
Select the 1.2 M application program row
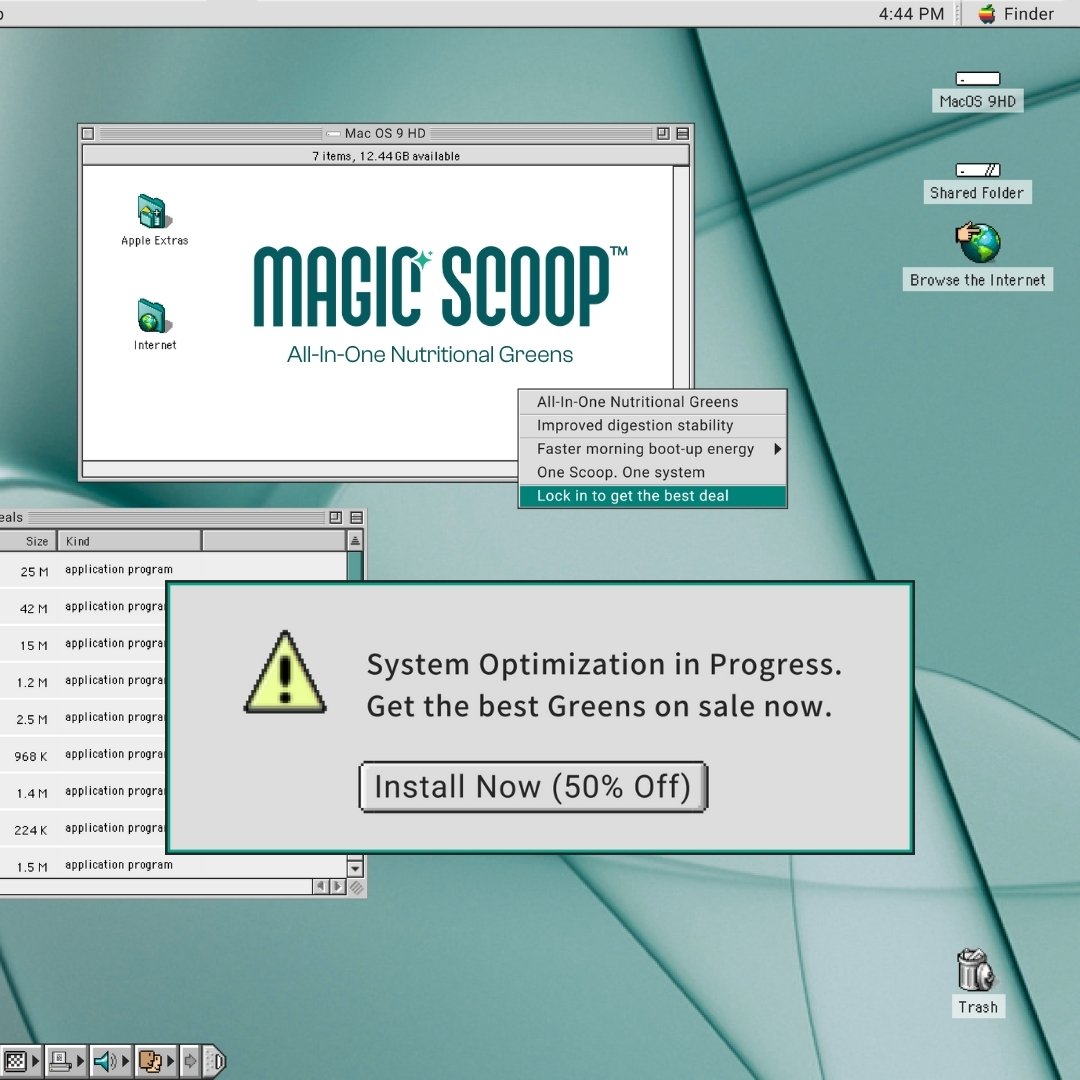[x=83, y=681]
